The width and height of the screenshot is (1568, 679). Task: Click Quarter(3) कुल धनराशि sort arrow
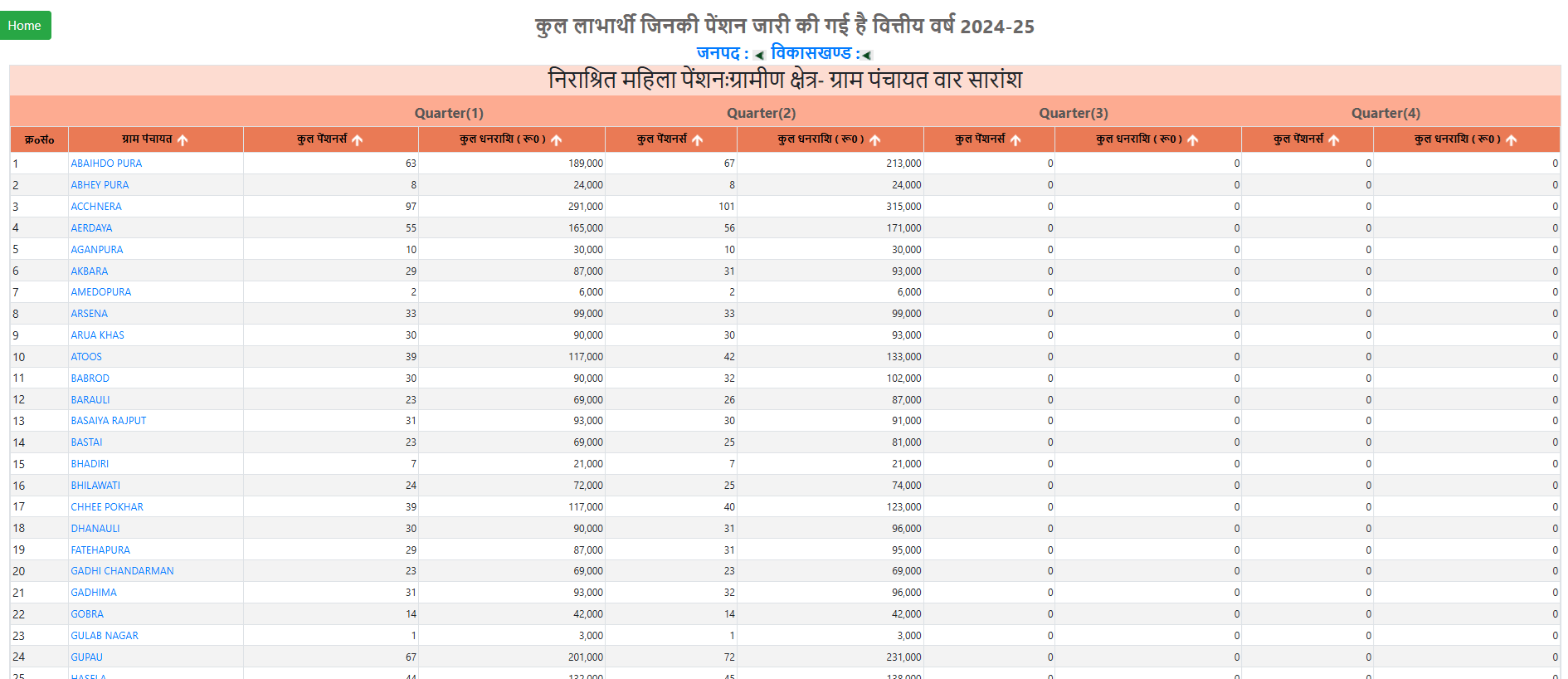[1193, 140]
